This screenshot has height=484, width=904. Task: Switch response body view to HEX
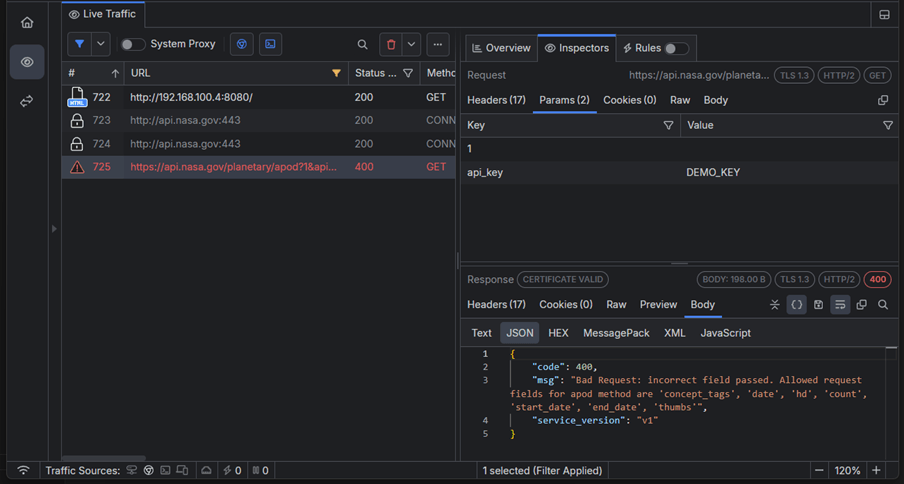tap(558, 333)
